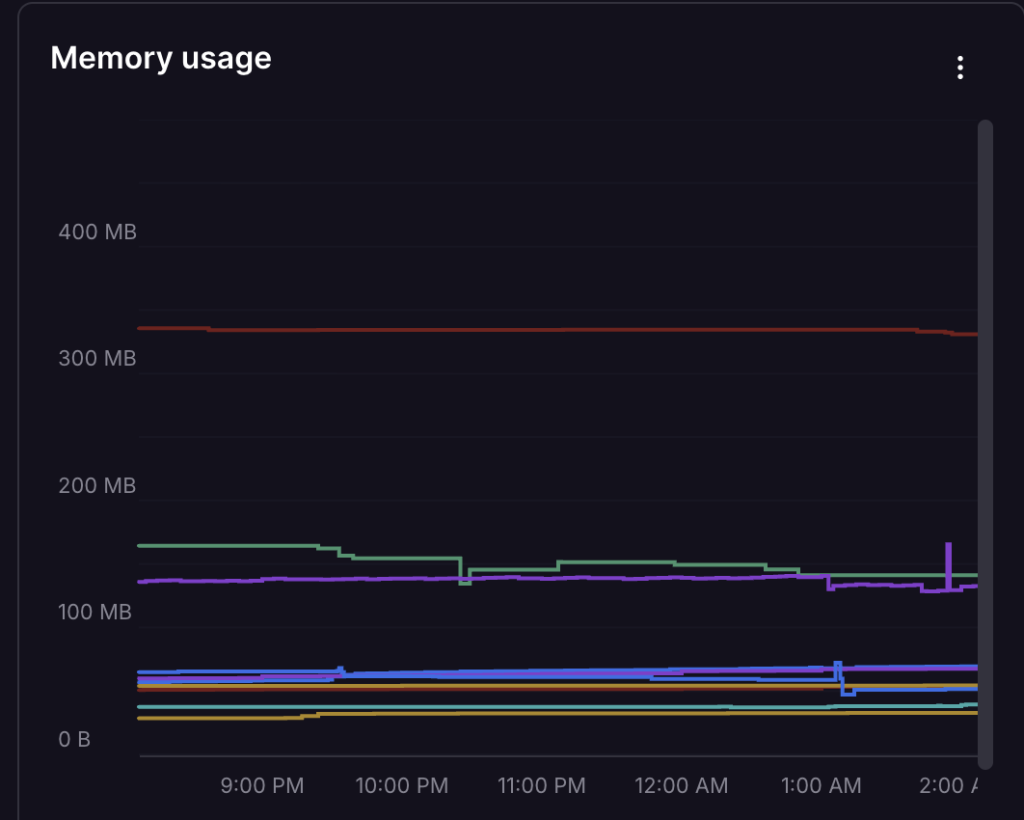The image size is (1024, 820).
Task: Click the 9:00 PM time axis label
Action: [262, 785]
